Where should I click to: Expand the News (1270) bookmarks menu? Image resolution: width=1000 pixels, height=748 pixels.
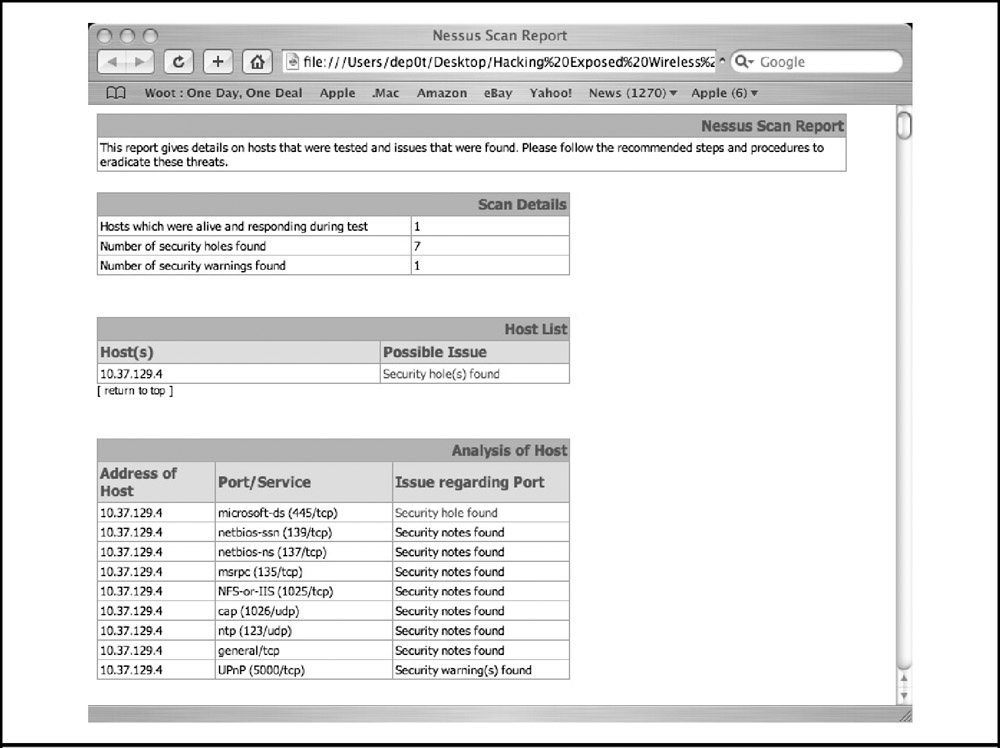(x=633, y=93)
